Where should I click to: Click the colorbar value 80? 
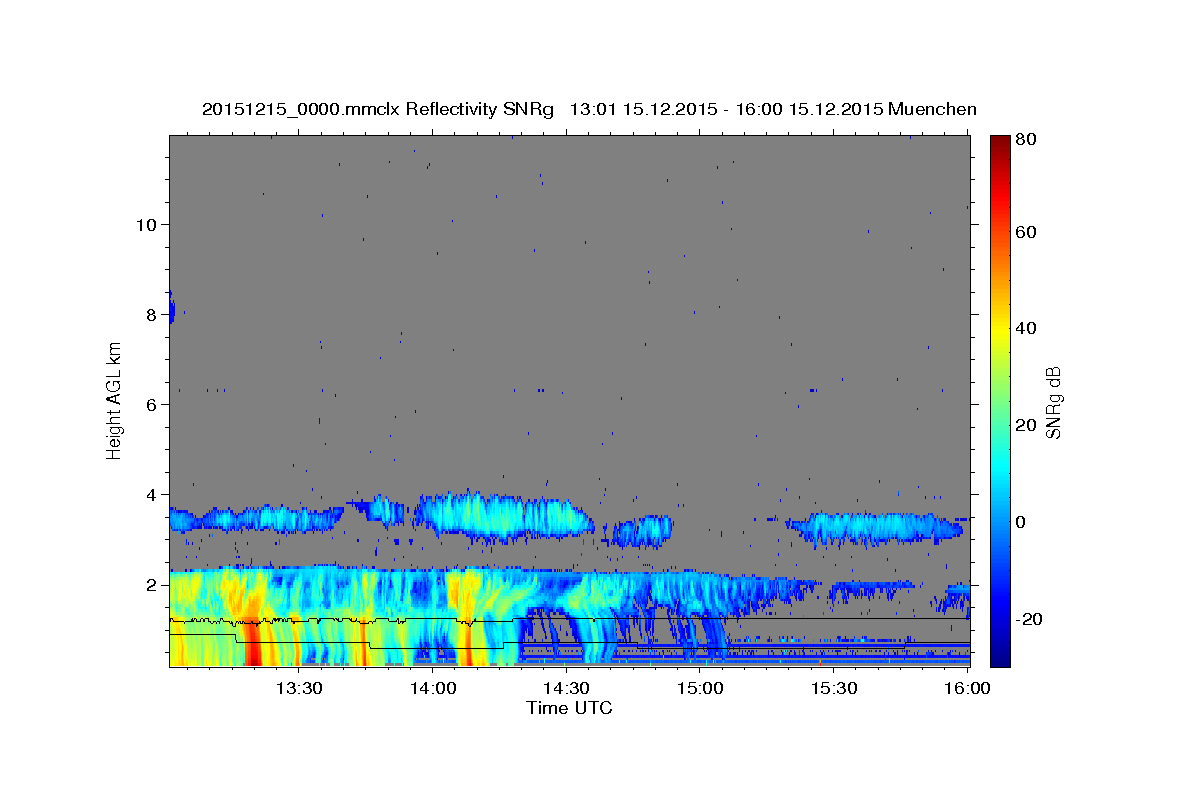point(1026,140)
